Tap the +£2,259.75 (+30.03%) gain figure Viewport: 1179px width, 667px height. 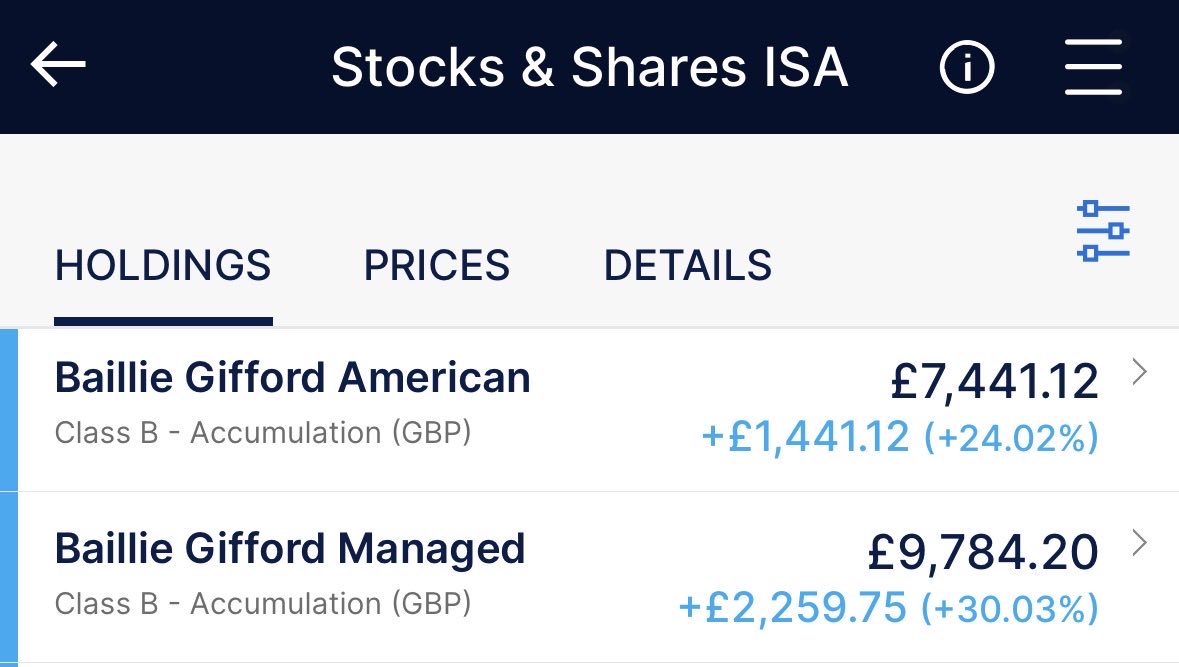point(889,608)
